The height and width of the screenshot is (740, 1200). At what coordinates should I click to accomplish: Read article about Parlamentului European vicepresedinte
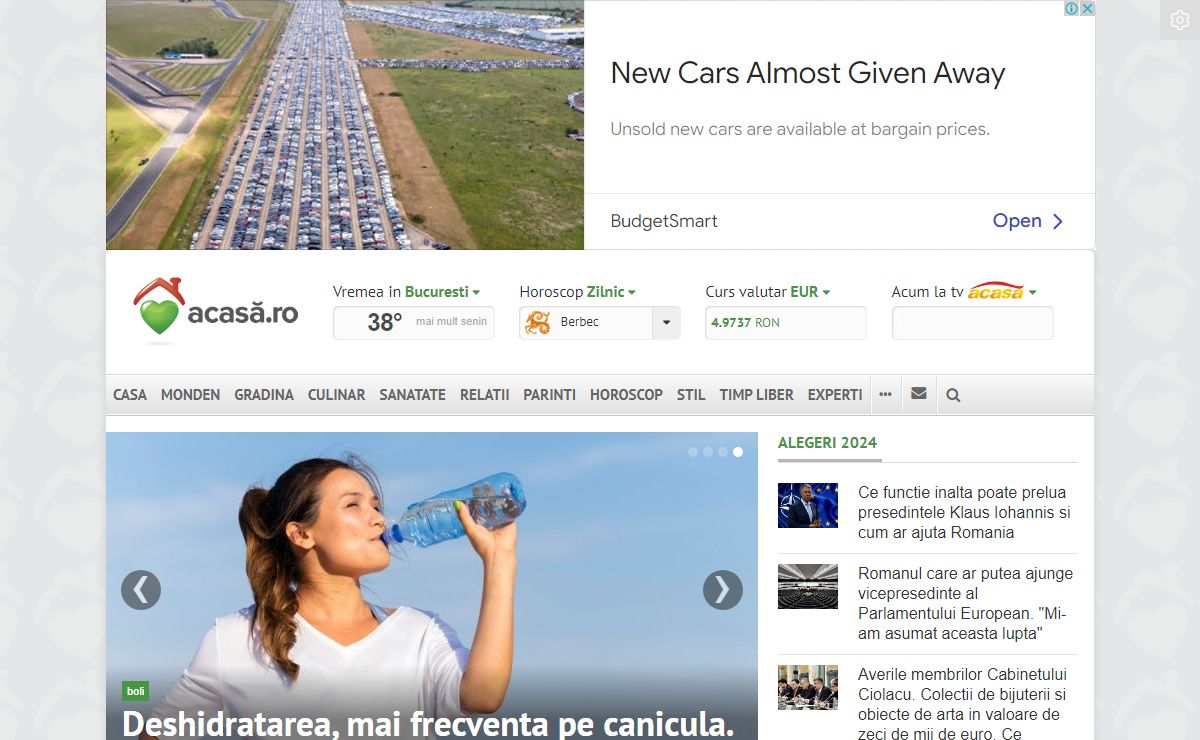tap(965, 604)
